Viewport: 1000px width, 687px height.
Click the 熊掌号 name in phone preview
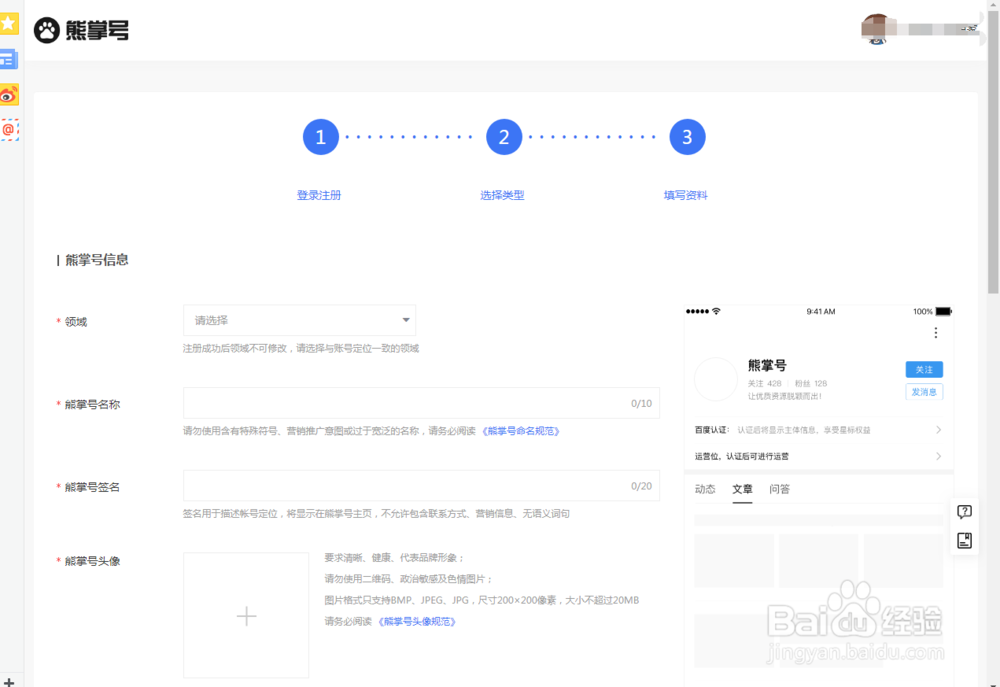pyautogui.click(x=767, y=366)
